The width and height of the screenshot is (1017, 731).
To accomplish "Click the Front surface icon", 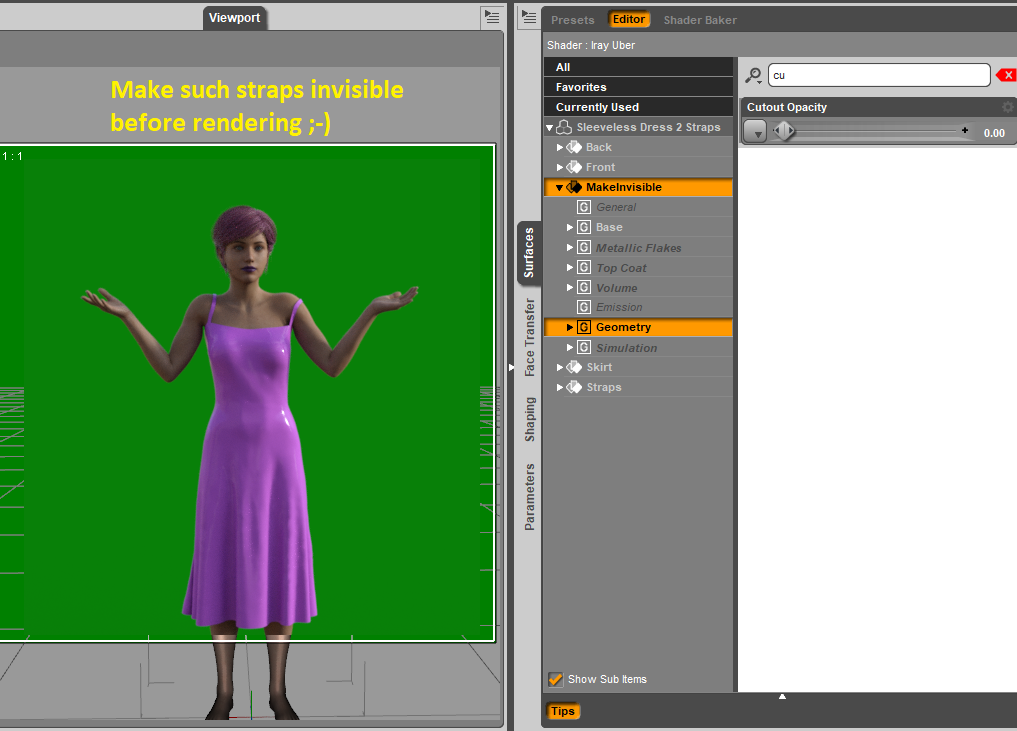I will click(575, 167).
